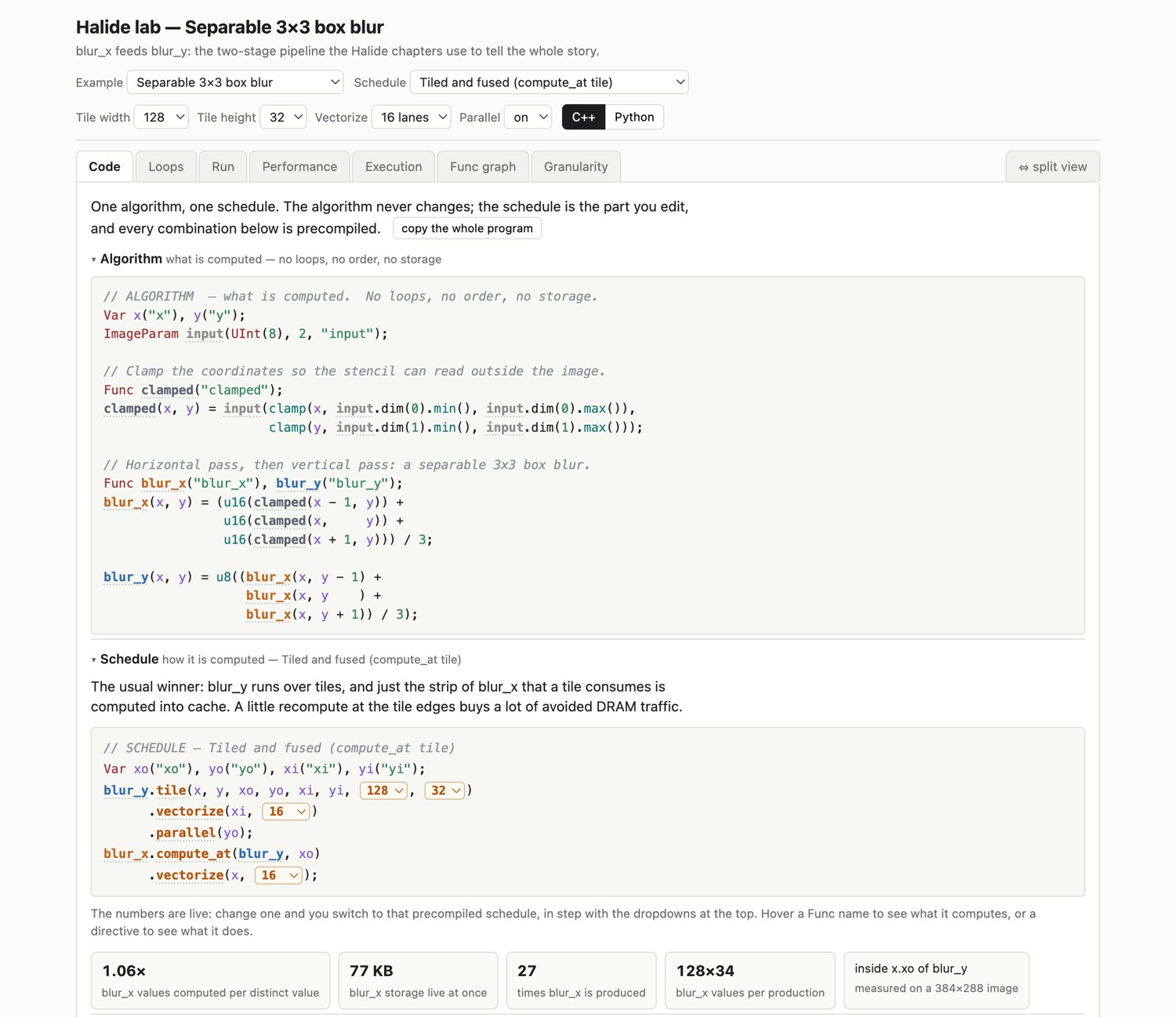
Task: Open the Tile height dropdown
Action: point(283,118)
